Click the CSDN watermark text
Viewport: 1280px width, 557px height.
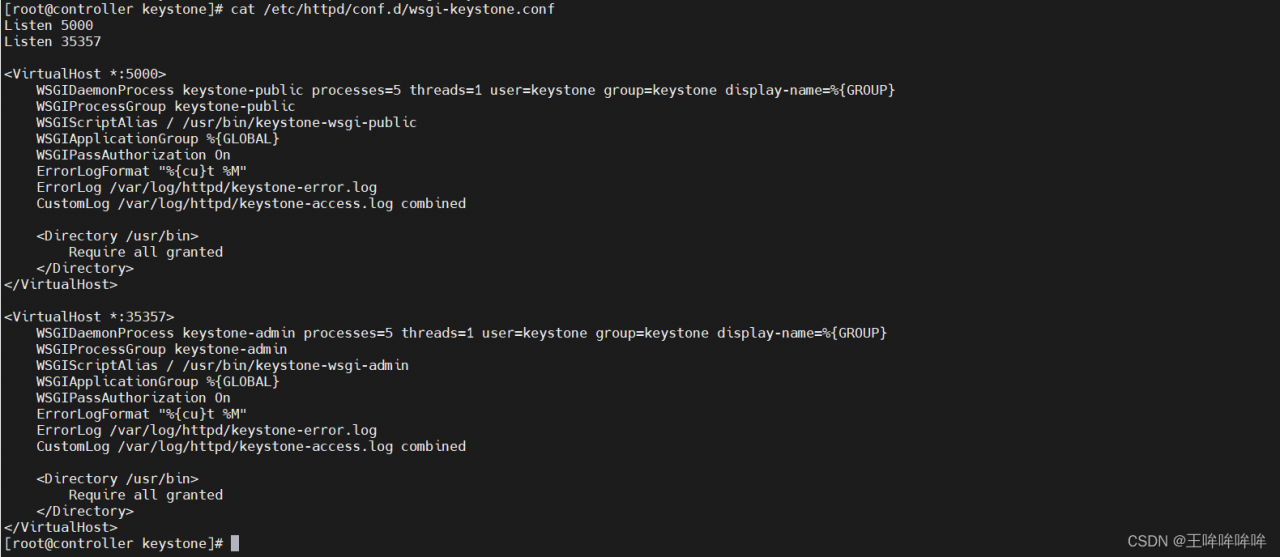coord(1197,541)
